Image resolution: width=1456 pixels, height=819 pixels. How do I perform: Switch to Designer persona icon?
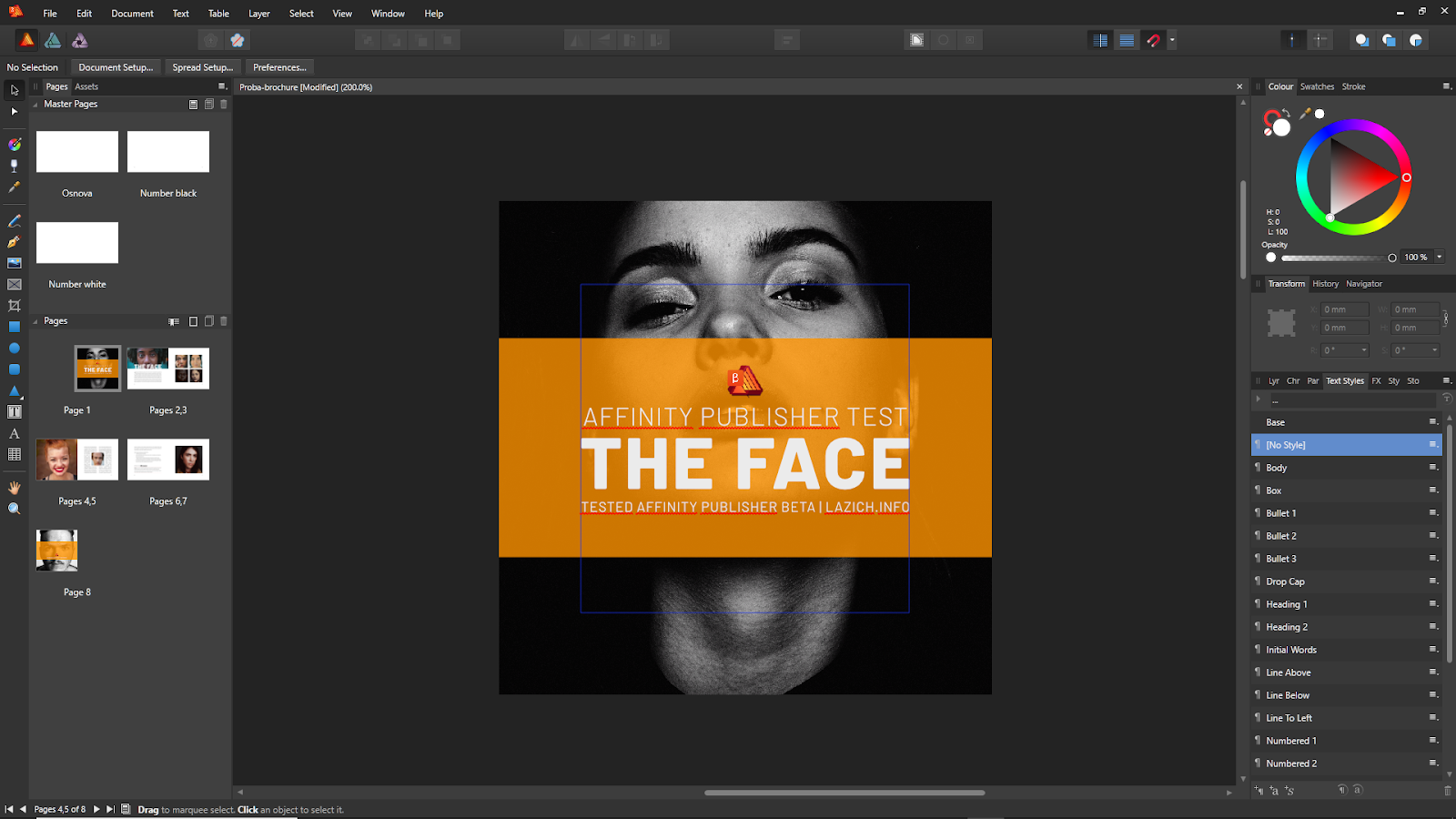[53, 40]
